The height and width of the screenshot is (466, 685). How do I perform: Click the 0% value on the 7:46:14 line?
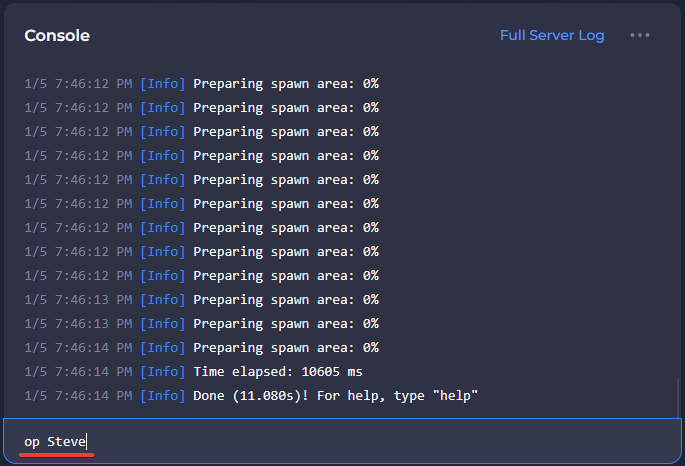(370, 348)
